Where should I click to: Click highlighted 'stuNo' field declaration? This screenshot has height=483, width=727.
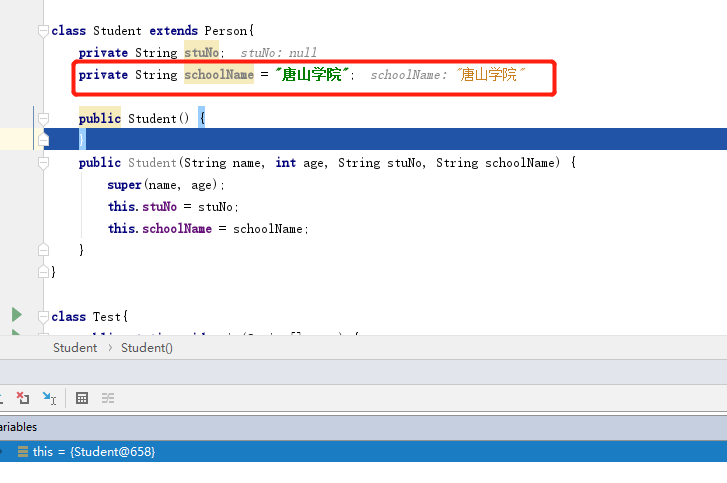(201, 52)
